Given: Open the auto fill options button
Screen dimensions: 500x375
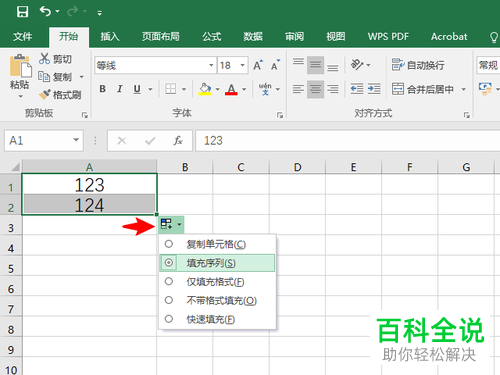Looking at the screenshot, I should coord(171,224).
